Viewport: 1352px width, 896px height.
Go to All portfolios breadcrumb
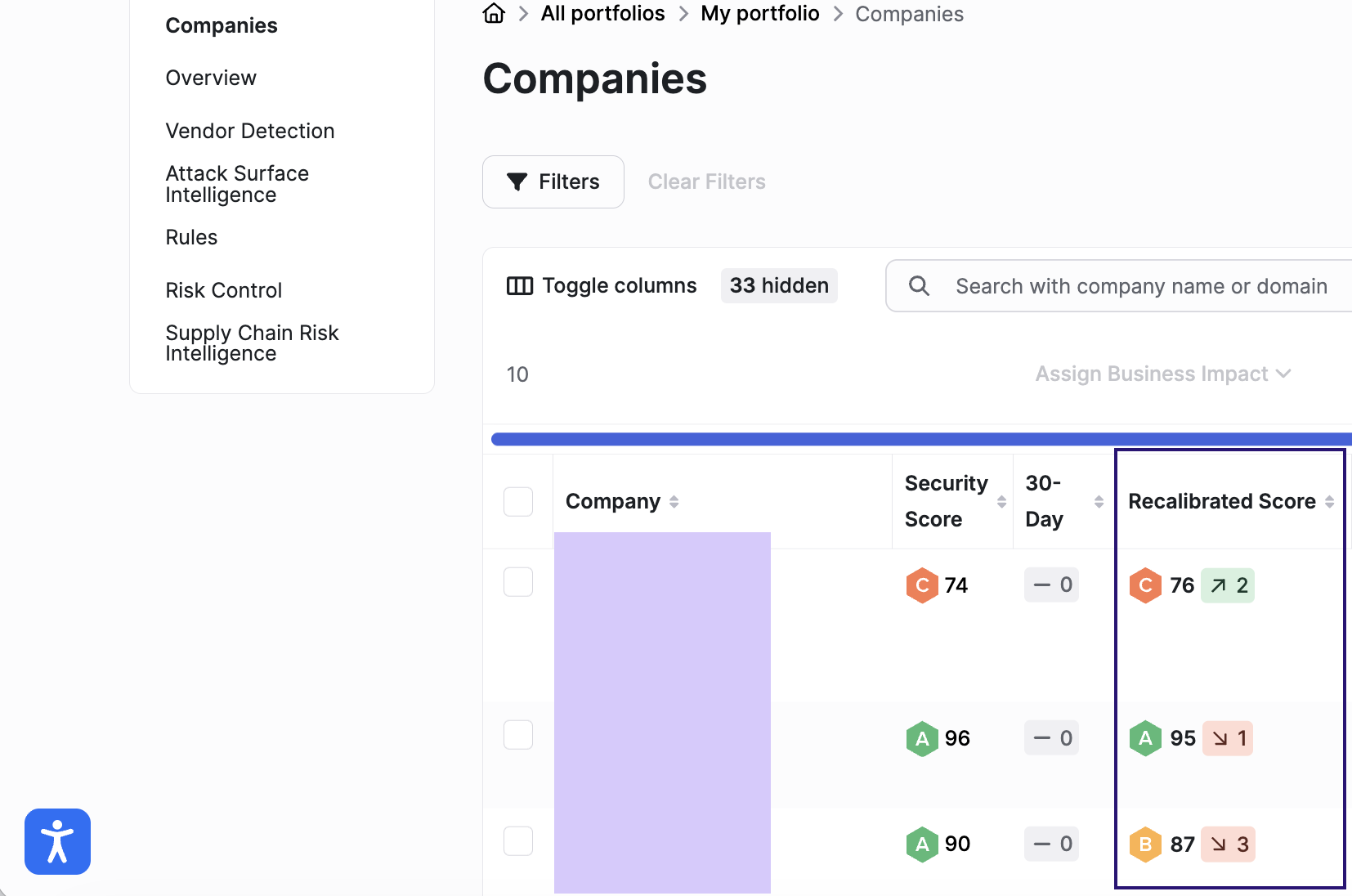tap(602, 13)
